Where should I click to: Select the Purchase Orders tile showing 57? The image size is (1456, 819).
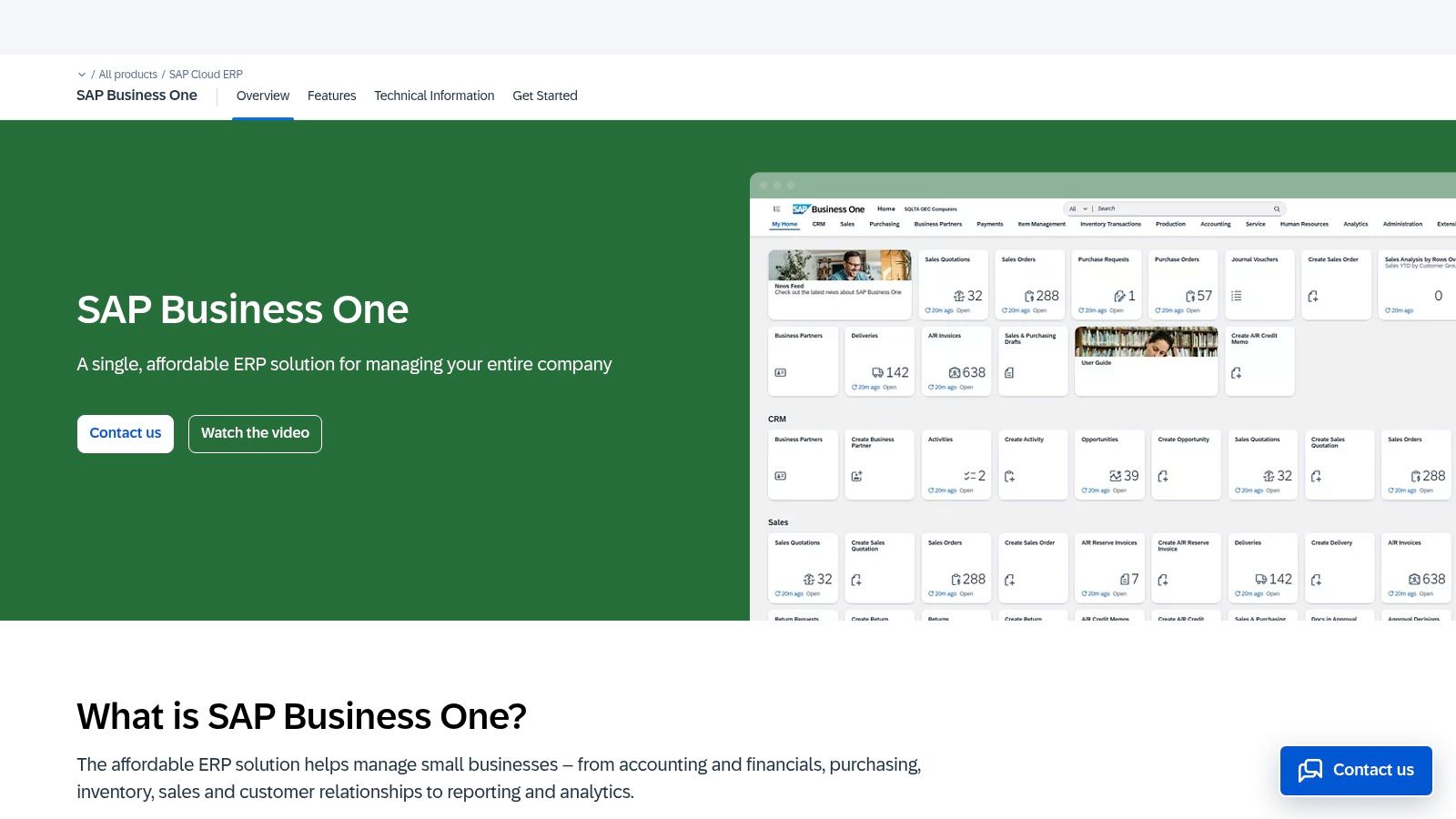coord(1183,285)
